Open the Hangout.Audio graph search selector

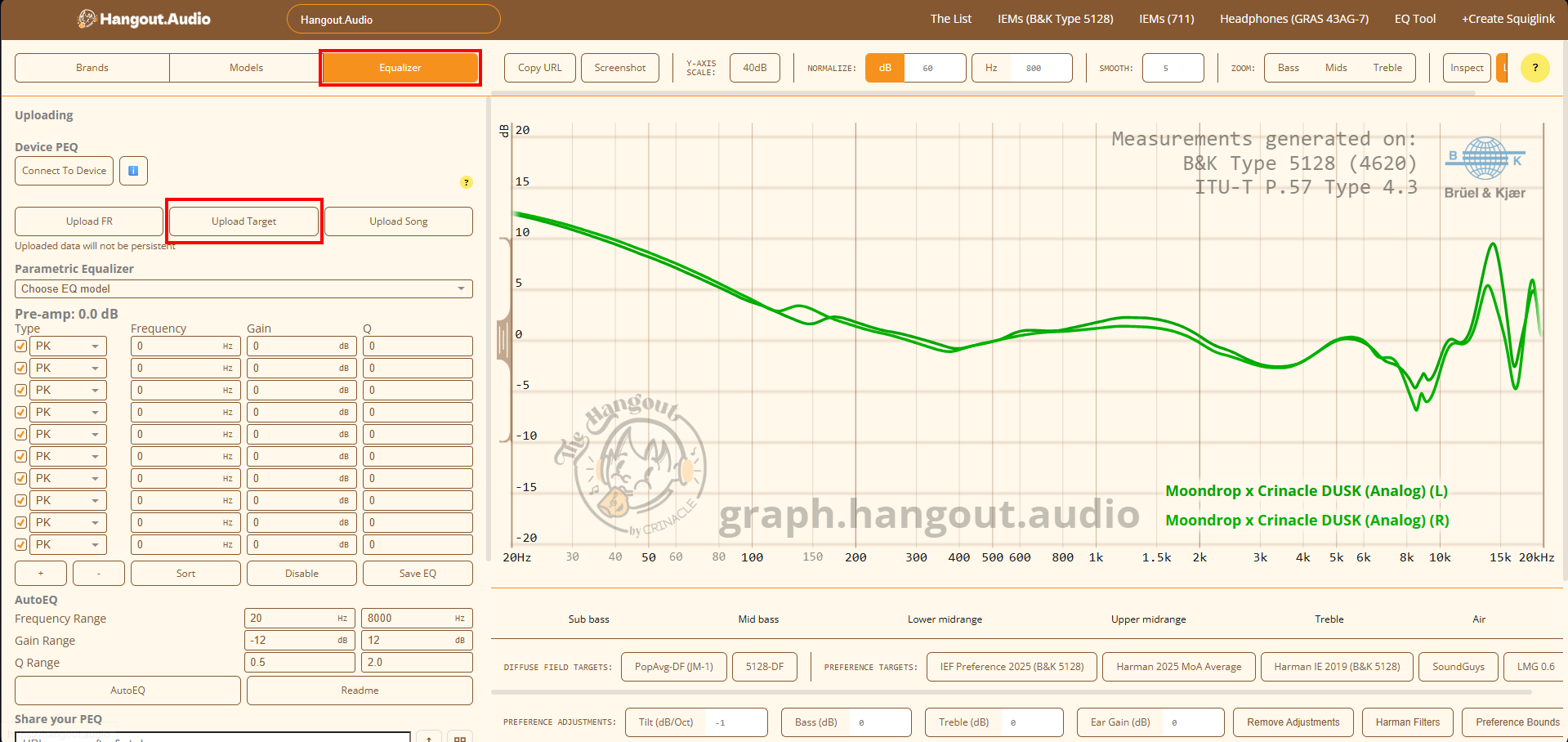click(393, 18)
